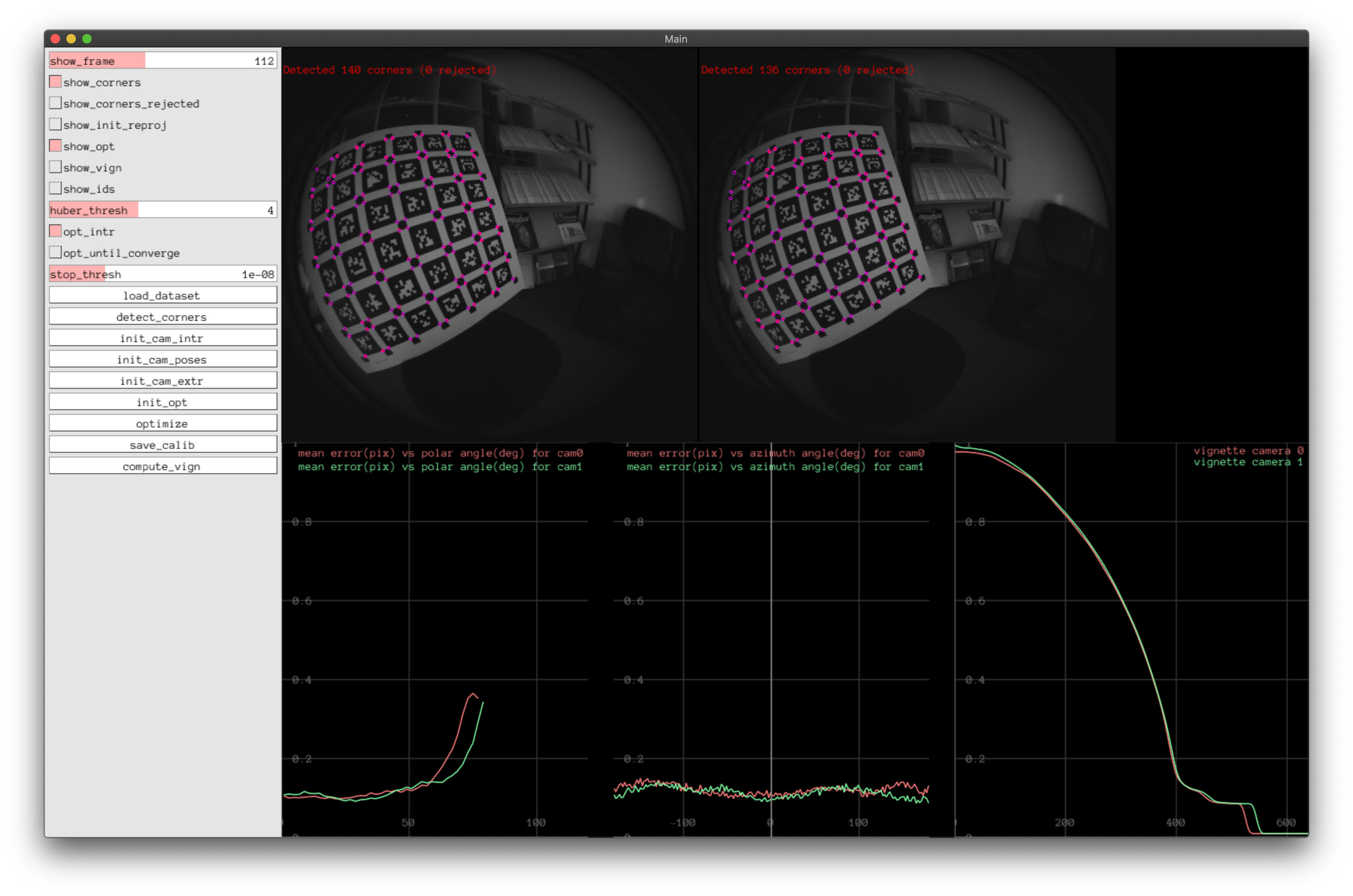
Task: Adjust the huber_thresh slider
Action: tap(163, 210)
